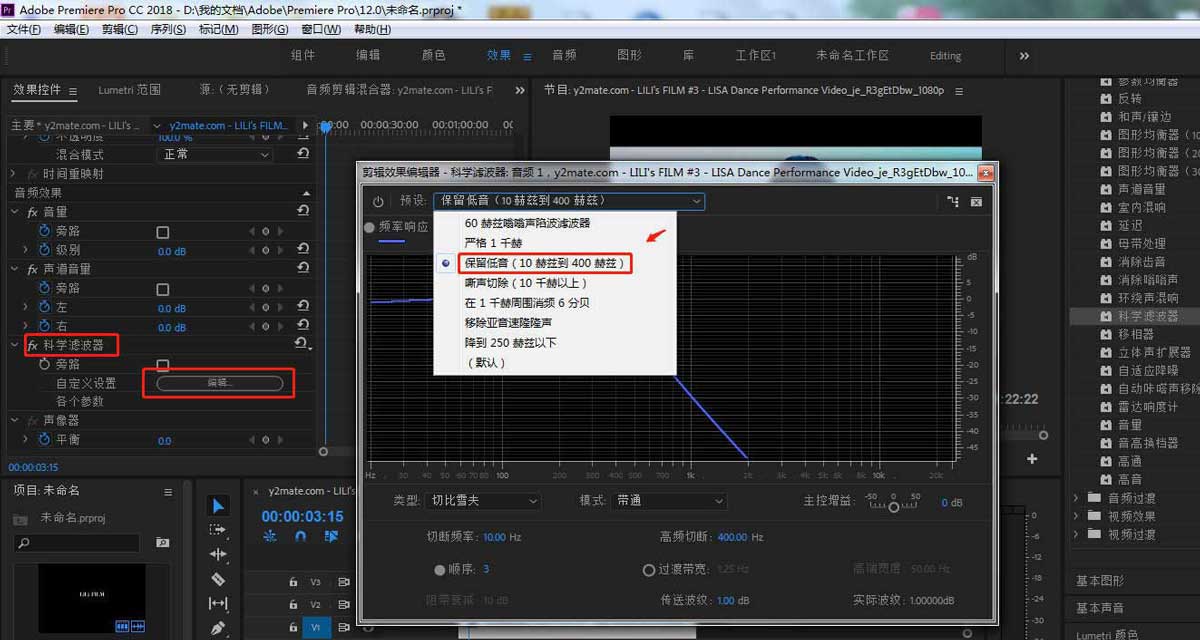Viewport: 1200px width, 640px height.
Task: Click the 编辑... button under 自定义设置
Action: point(220,382)
